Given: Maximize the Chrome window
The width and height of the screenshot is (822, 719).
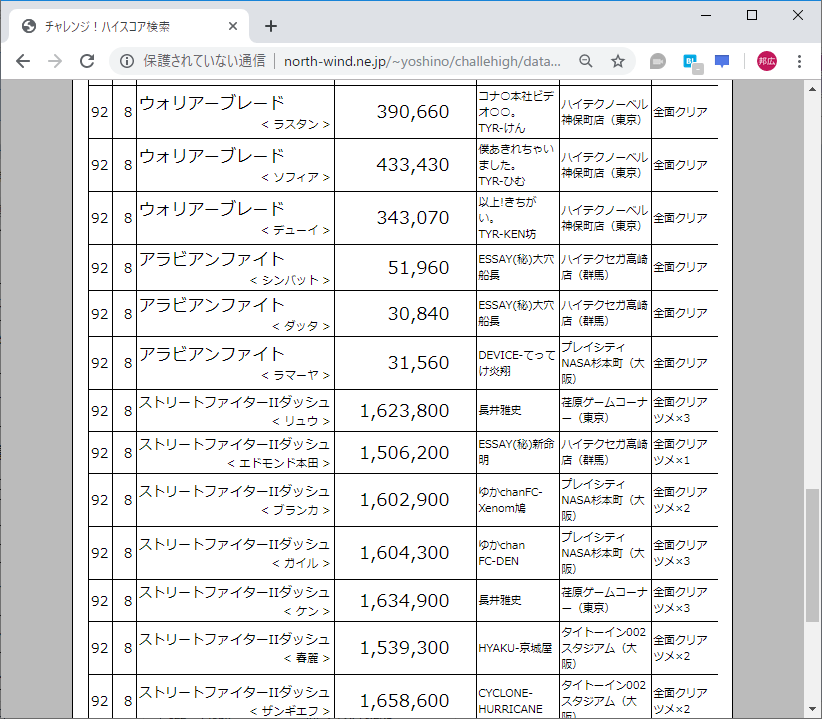Looking at the screenshot, I should [752, 15].
